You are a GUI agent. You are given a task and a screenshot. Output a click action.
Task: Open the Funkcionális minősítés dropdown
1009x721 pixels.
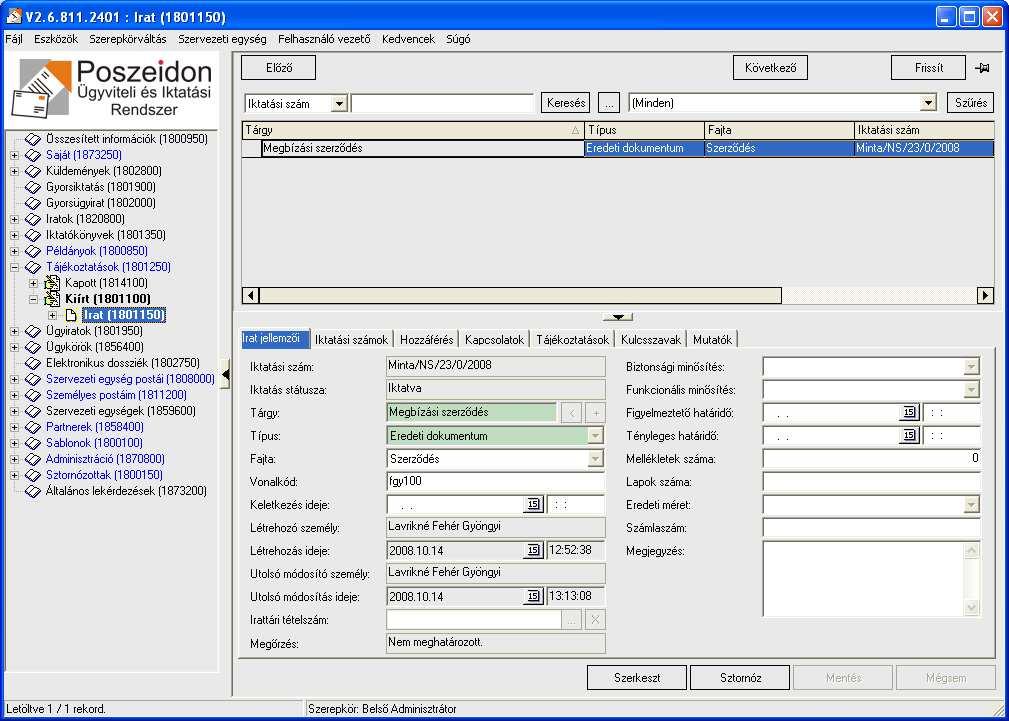click(x=971, y=389)
